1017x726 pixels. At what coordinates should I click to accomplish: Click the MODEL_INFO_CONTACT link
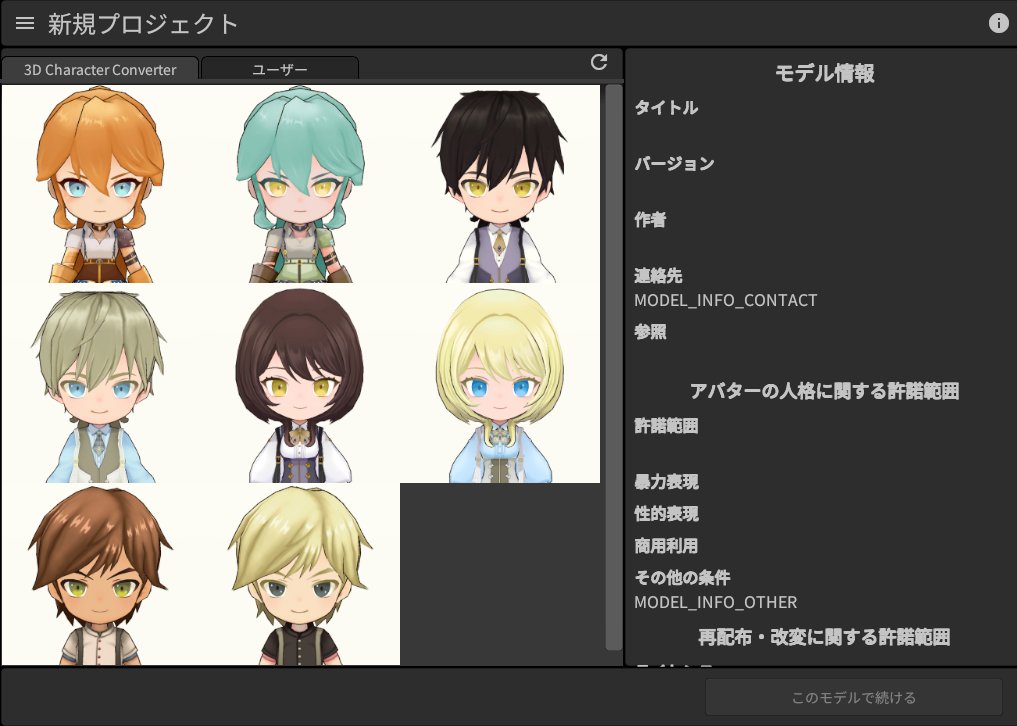click(725, 300)
